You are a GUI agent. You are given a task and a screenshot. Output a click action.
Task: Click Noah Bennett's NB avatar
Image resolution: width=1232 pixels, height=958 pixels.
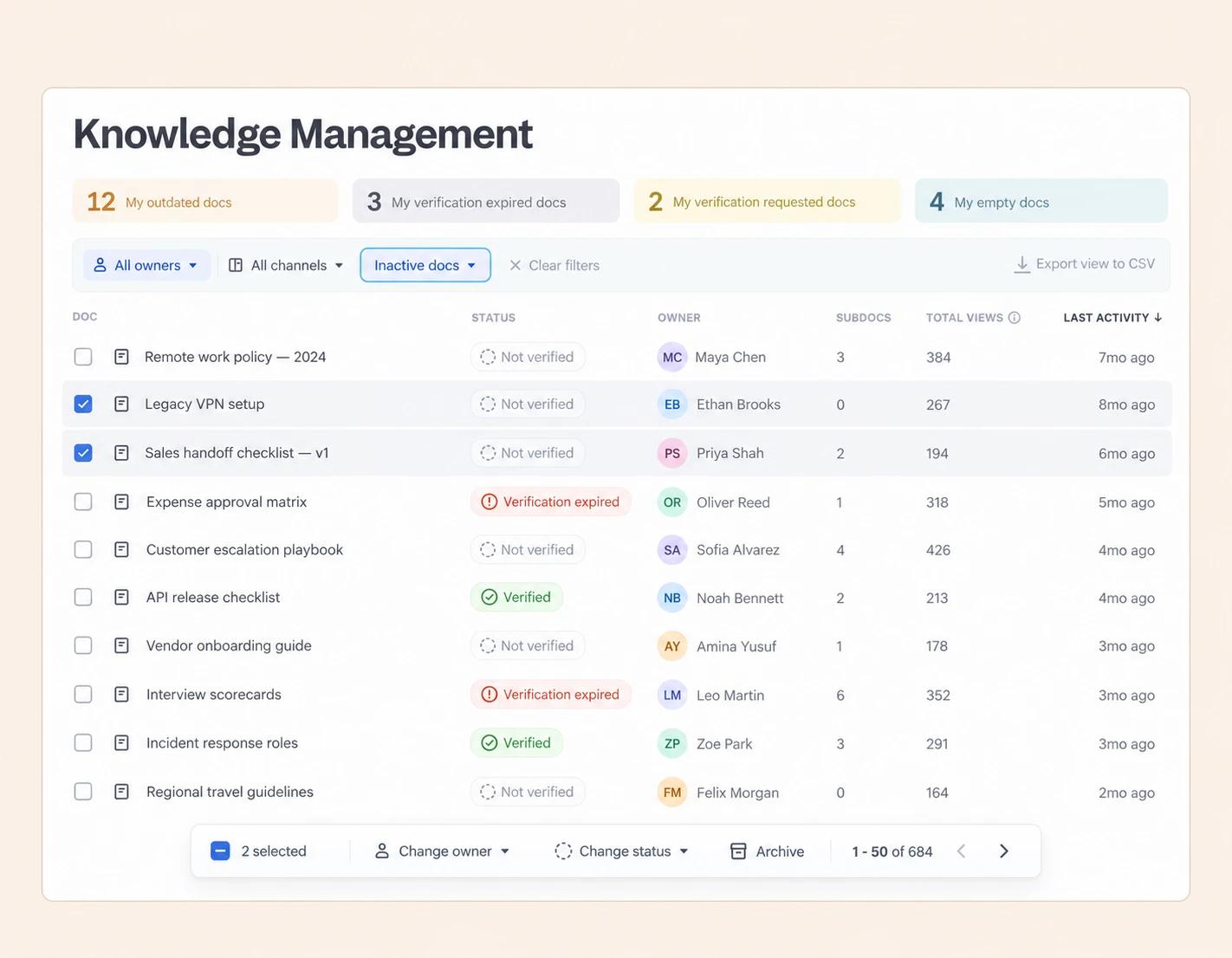[x=672, y=598]
